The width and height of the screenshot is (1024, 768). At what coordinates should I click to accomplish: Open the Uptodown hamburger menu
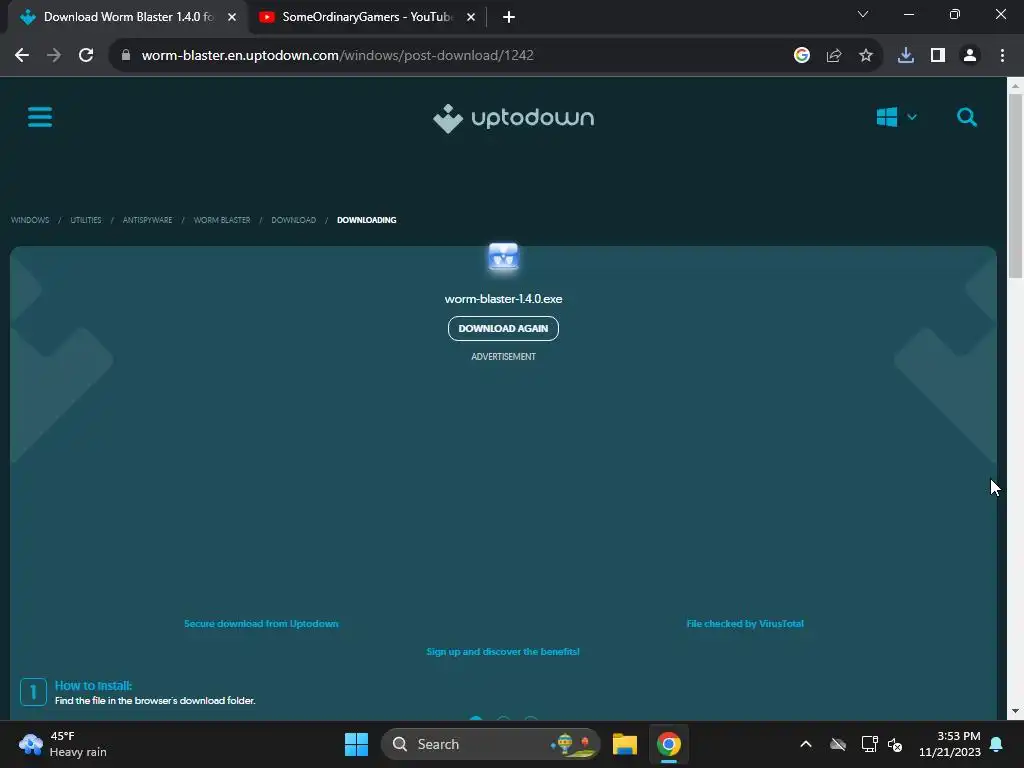tap(40, 118)
